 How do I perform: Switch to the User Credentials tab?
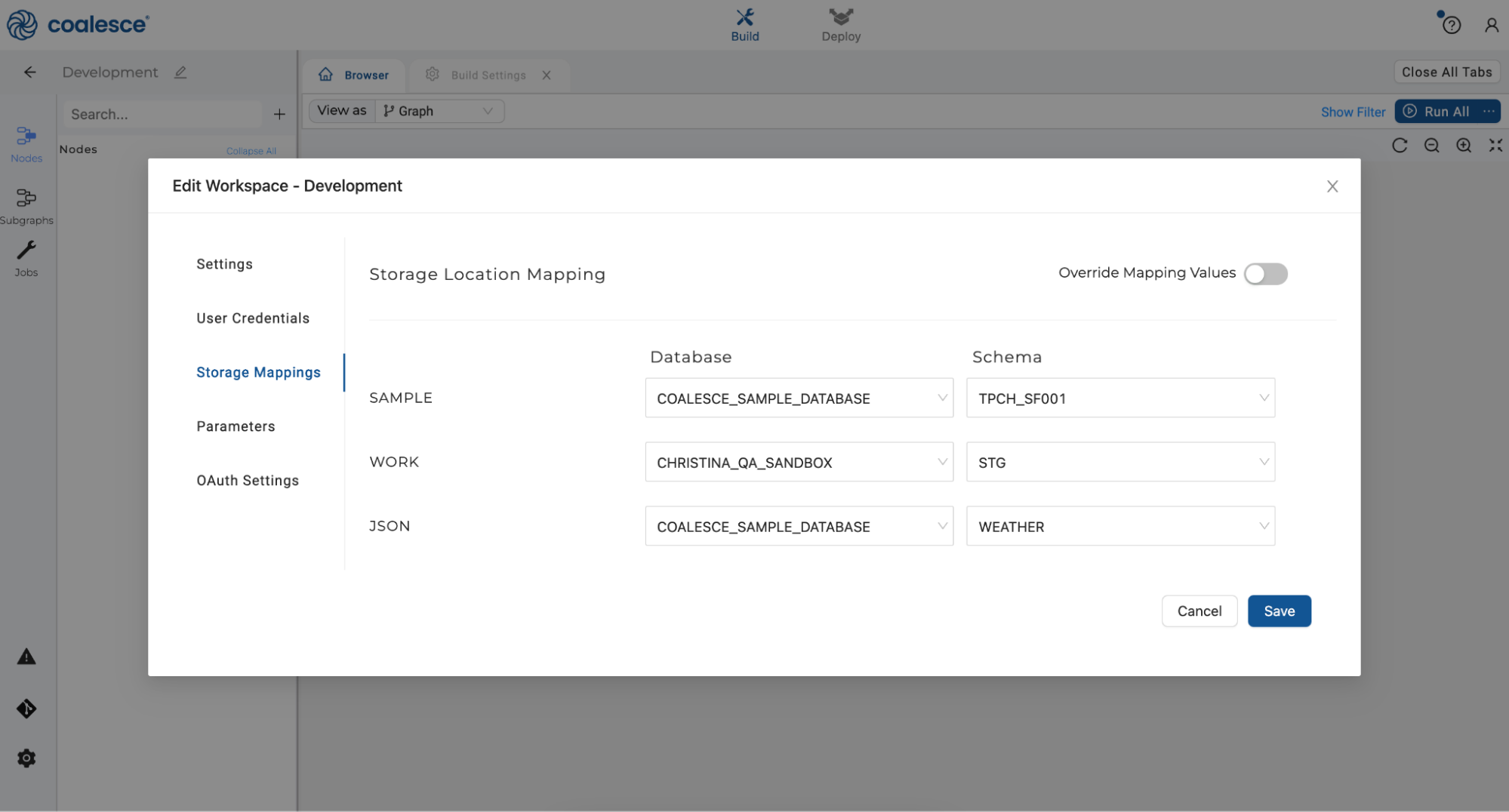[253, 318]
